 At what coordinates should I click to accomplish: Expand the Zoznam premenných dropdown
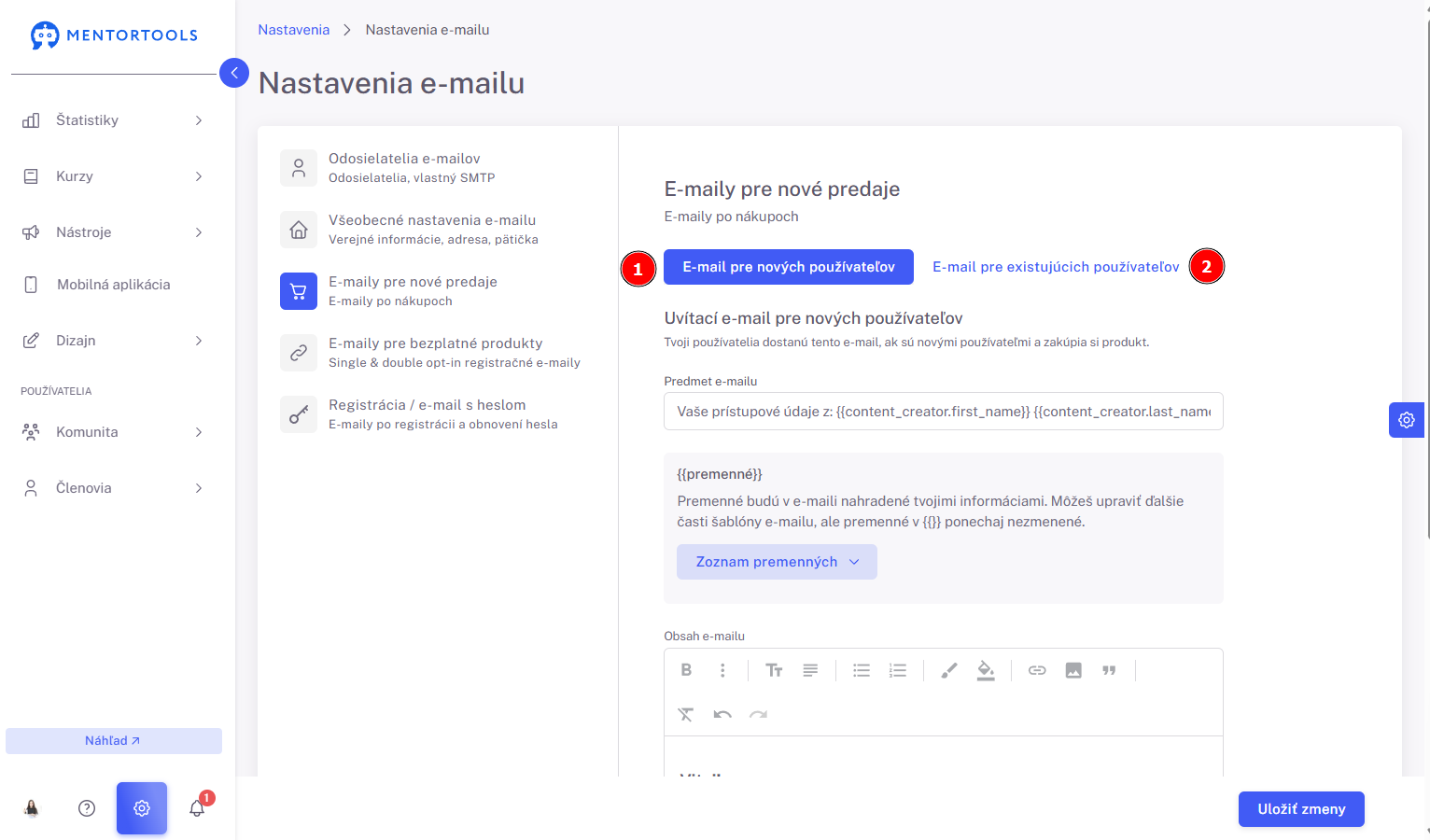pyautogui.click(x=777, y=562)
